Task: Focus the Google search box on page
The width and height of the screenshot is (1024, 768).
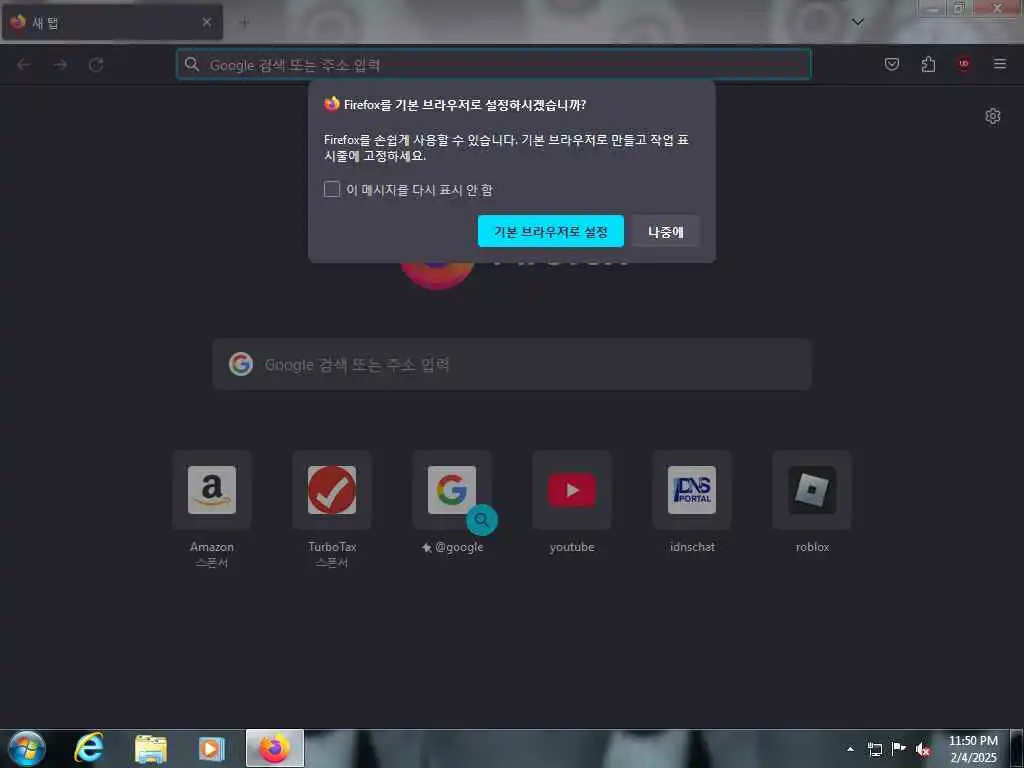Action: click(512, 364)
